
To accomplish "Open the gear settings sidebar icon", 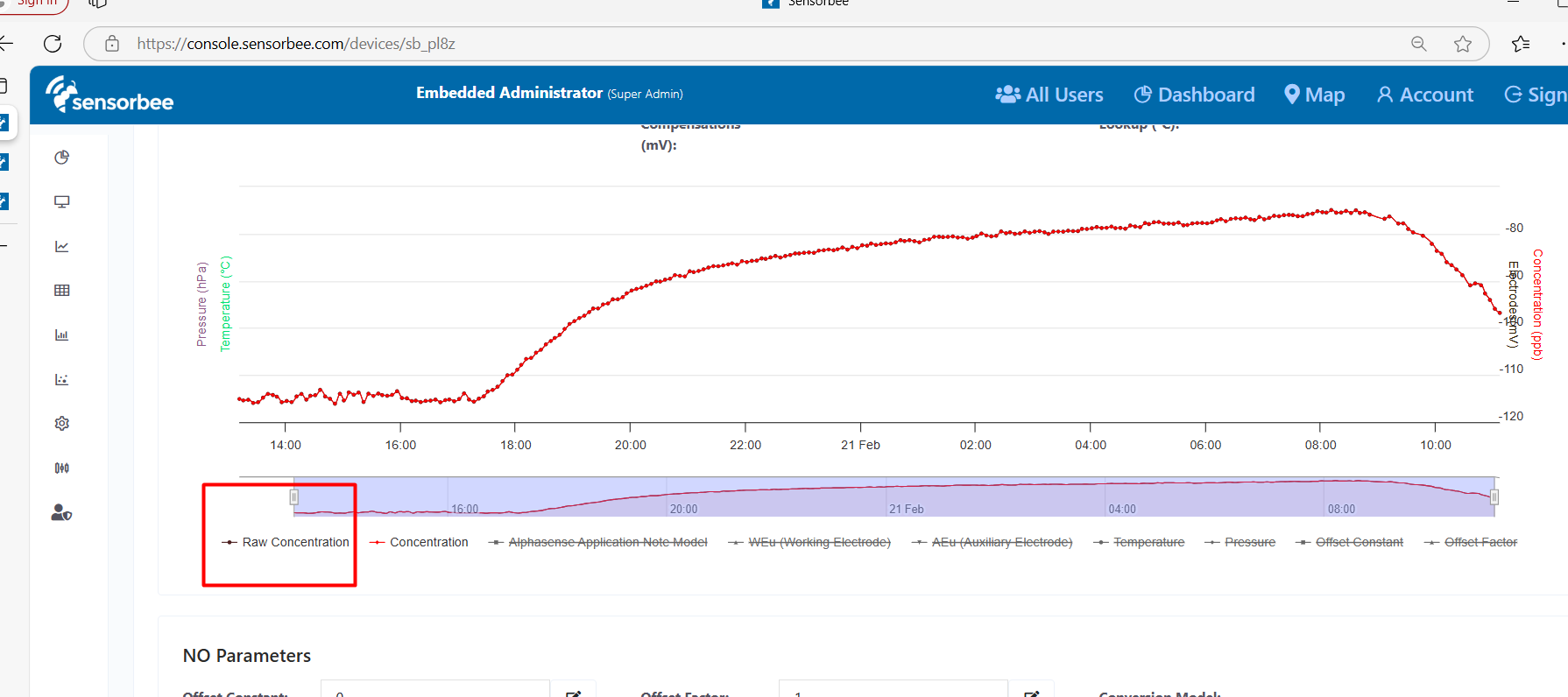I will tap(61, 424).
